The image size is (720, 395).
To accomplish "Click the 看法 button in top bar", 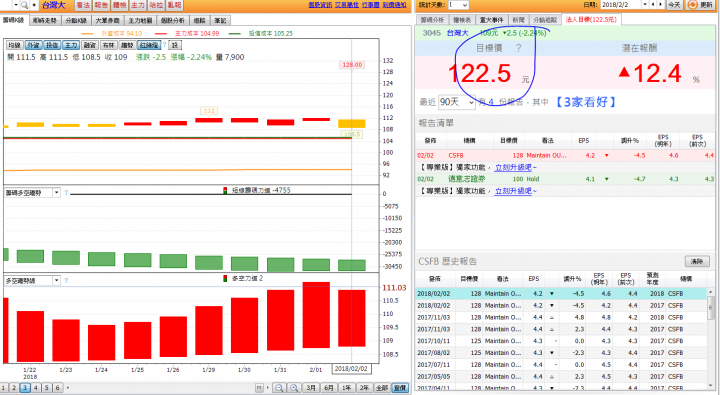I will coord(83,5).
